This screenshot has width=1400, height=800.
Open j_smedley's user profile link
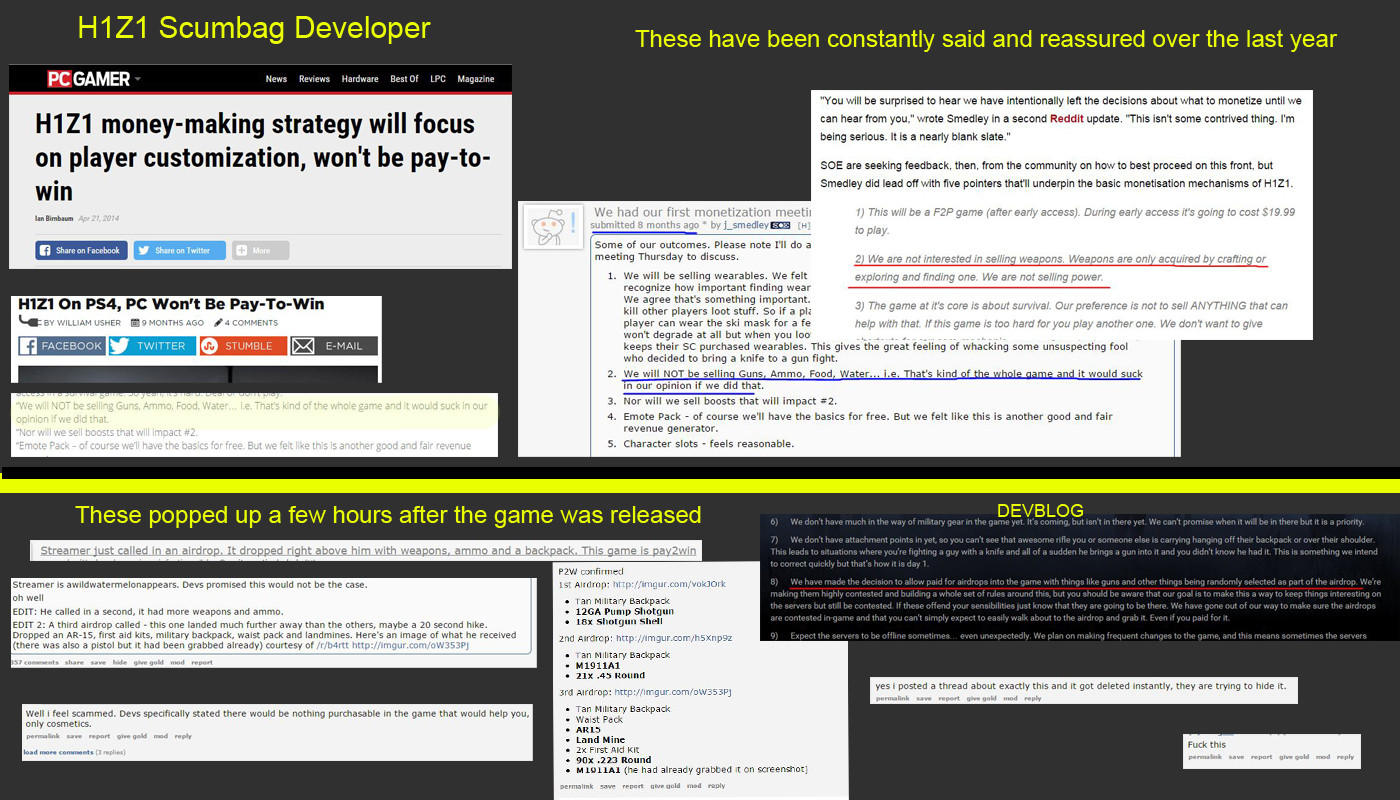pos(745,225)
